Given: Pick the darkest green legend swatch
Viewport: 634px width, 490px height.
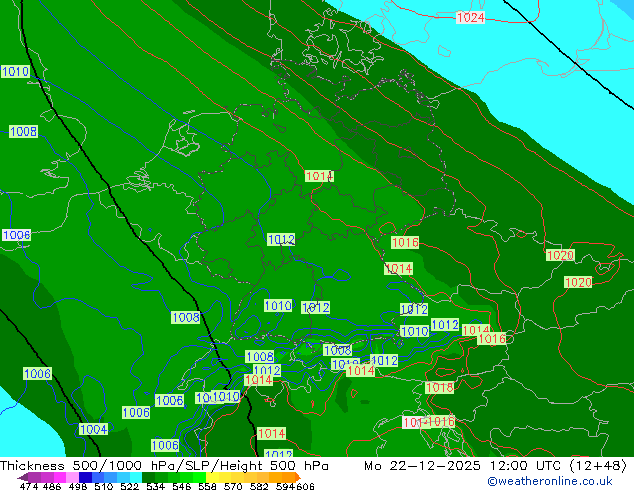Looking at the screenshot, I should point(148,477).
